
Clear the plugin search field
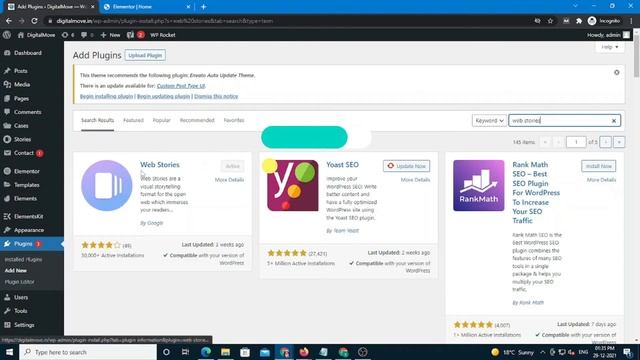[x=613, y=121]
